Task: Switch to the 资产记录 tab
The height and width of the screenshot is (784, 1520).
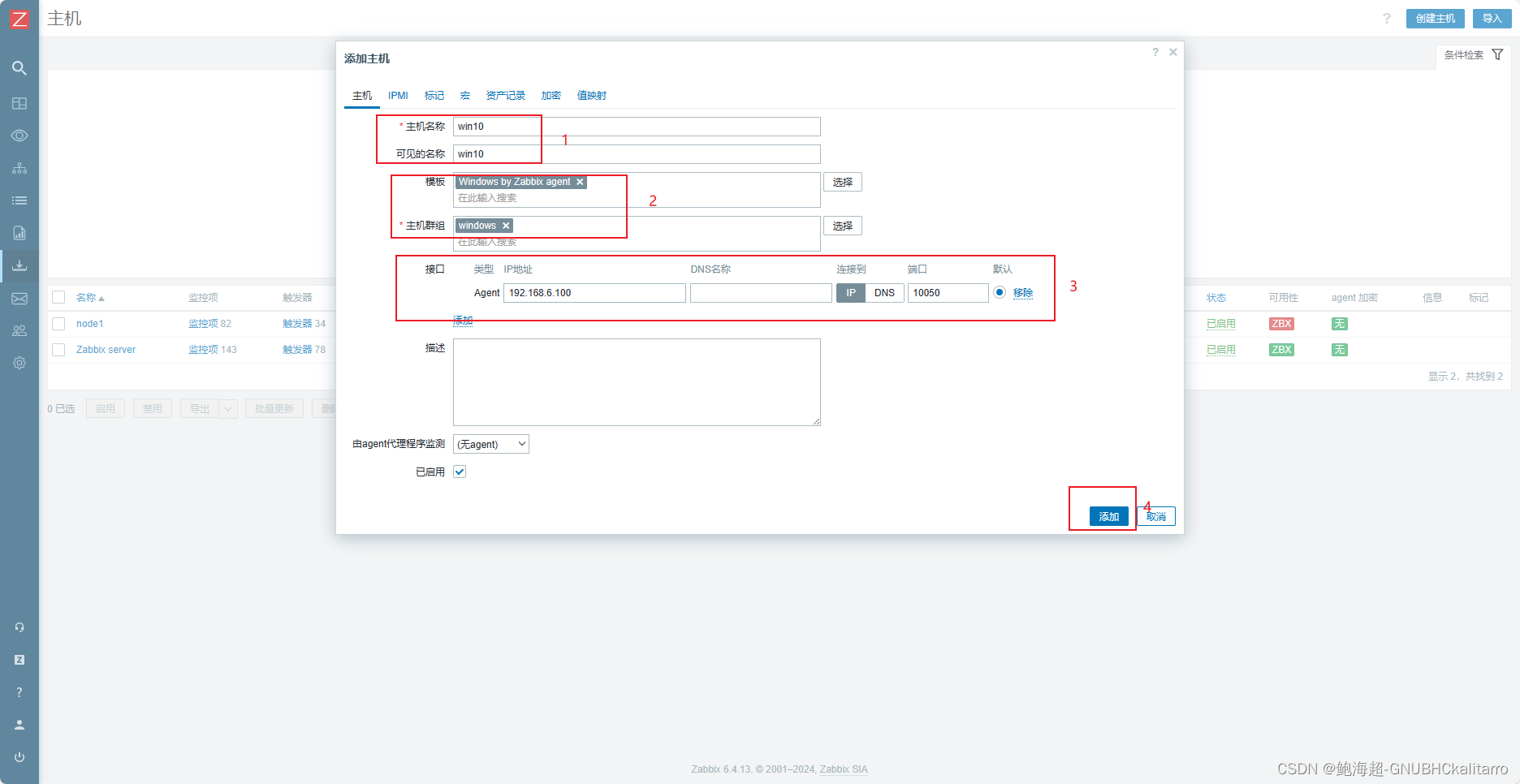Action: click(506, 96)
